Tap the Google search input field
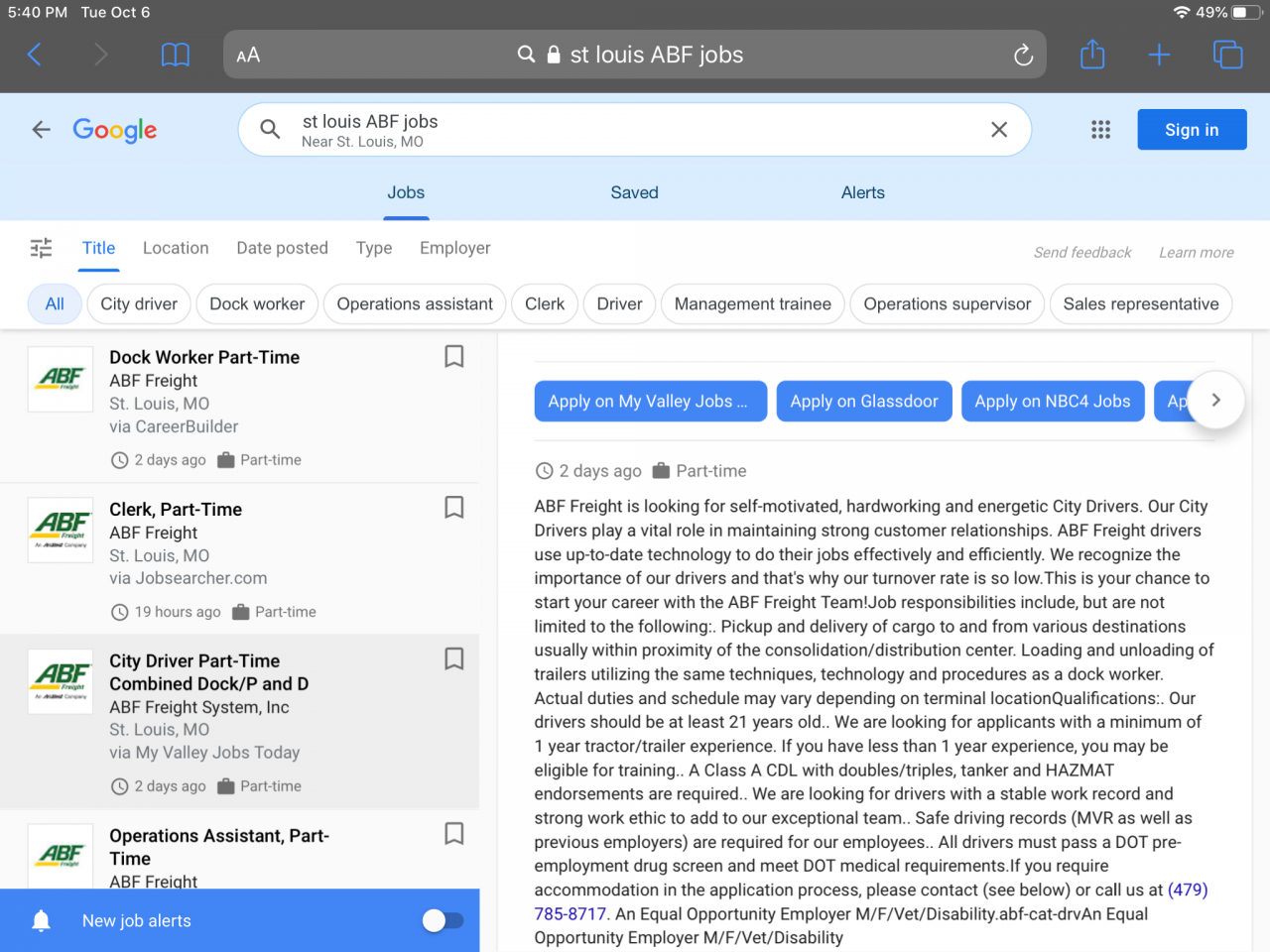This screenshot has width=1270, height=952. (635, 130)
